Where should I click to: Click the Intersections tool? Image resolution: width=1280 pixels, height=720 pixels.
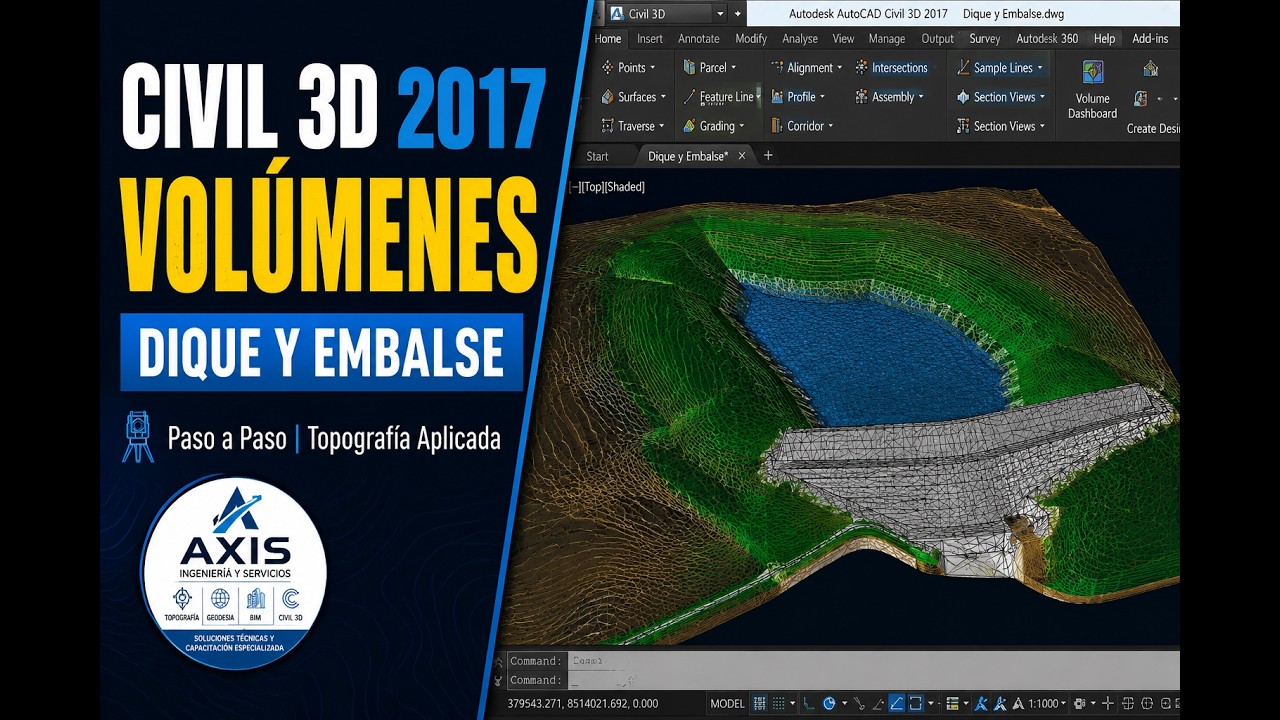tap(891, 68)
